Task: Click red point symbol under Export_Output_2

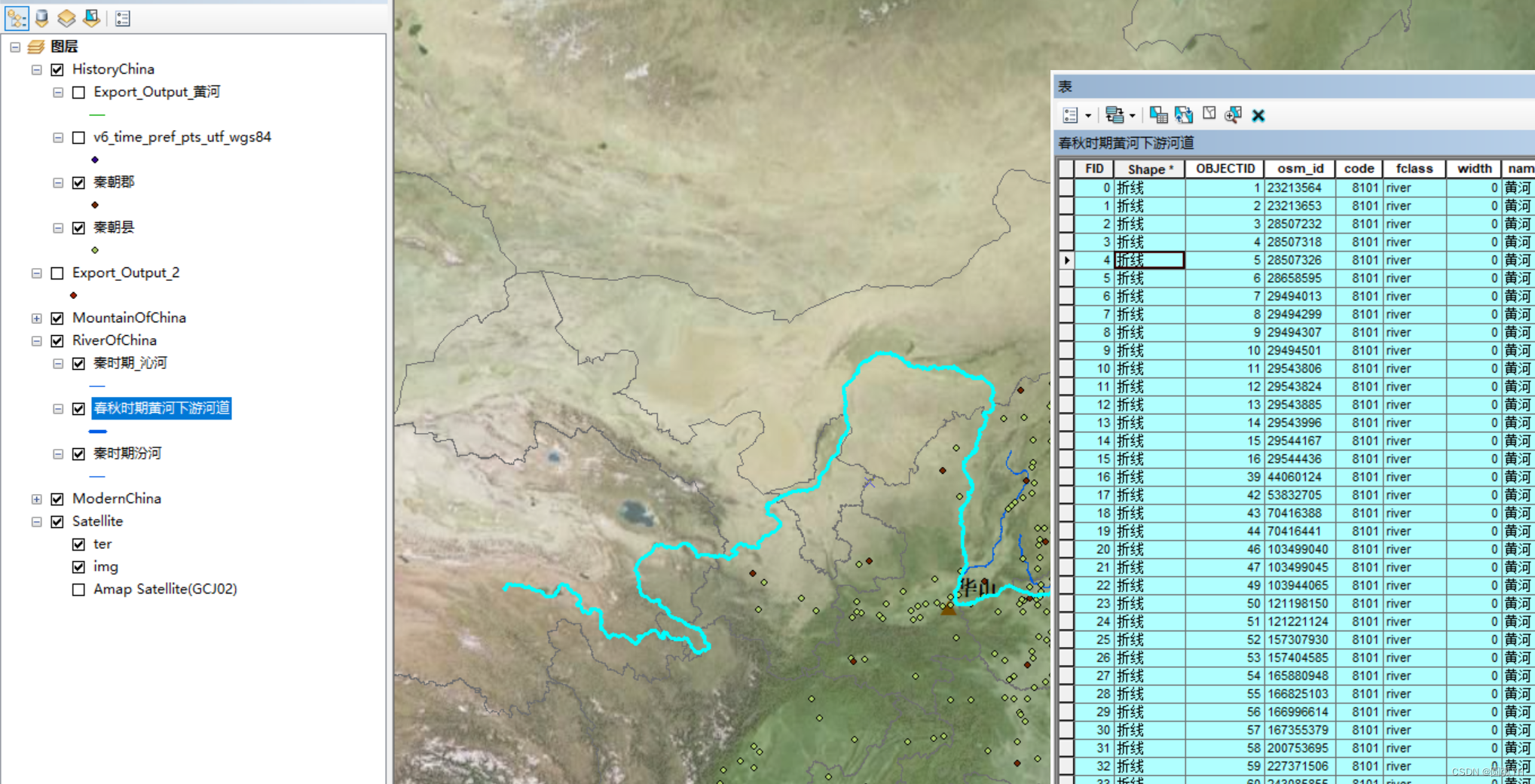Action: click(74, 295)
